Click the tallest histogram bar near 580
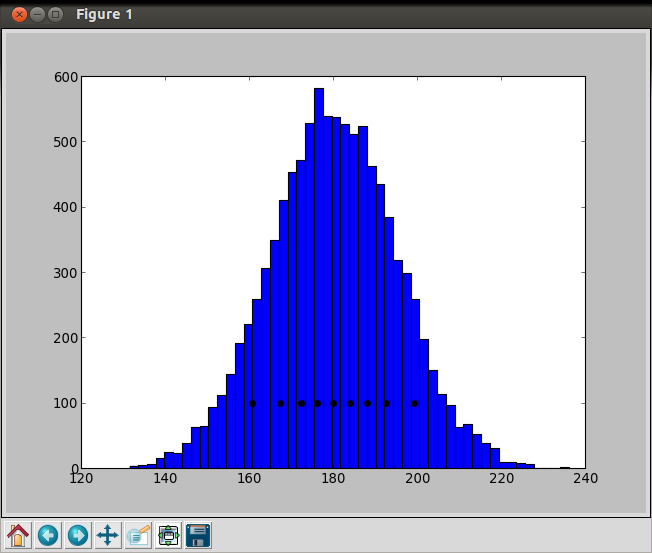 coord(319,278)
